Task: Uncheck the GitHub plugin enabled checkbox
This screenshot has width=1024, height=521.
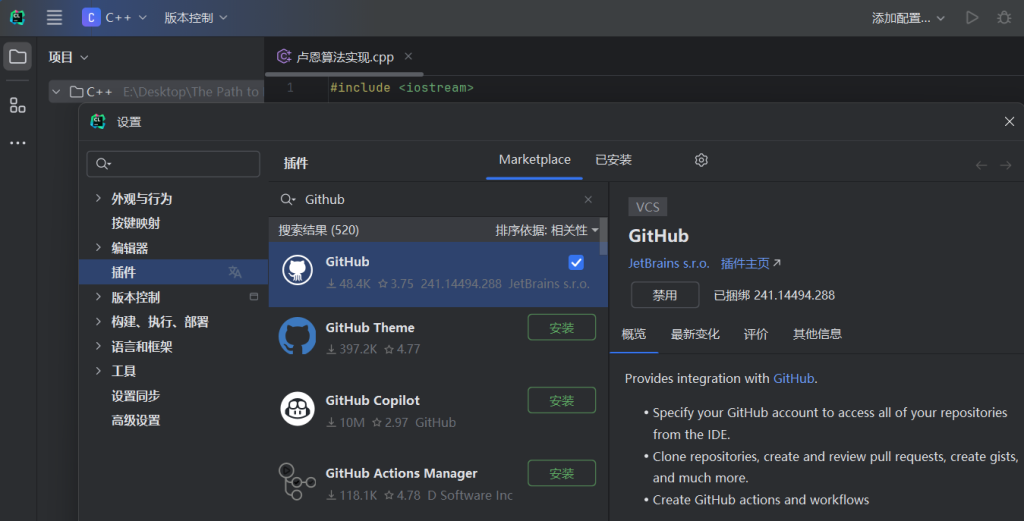Action: (x=576, y=263)
